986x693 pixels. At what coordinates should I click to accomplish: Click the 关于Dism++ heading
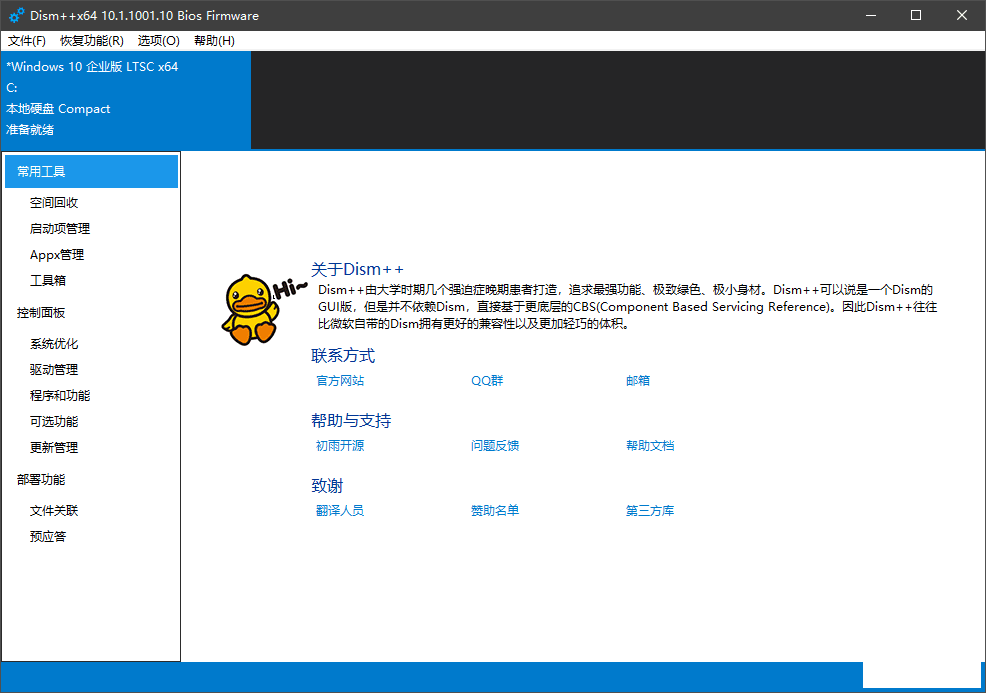pos(357,269)
